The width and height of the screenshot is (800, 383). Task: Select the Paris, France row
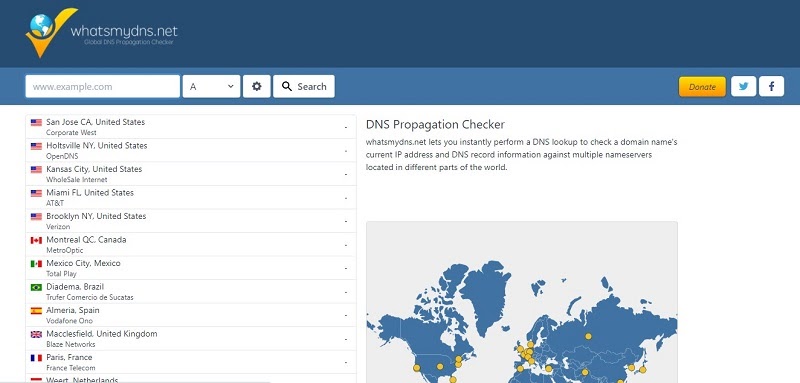(191, 362)
